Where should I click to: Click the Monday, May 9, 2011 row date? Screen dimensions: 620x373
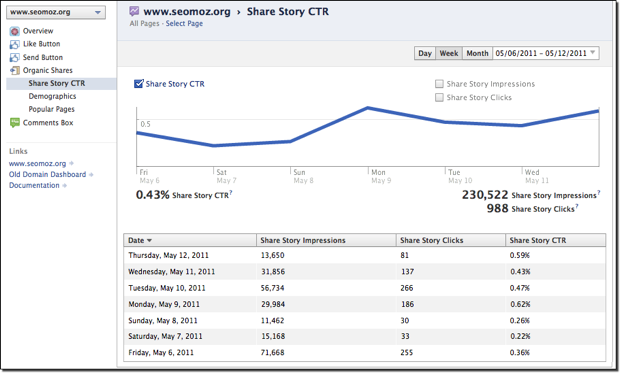click(164, 305)
